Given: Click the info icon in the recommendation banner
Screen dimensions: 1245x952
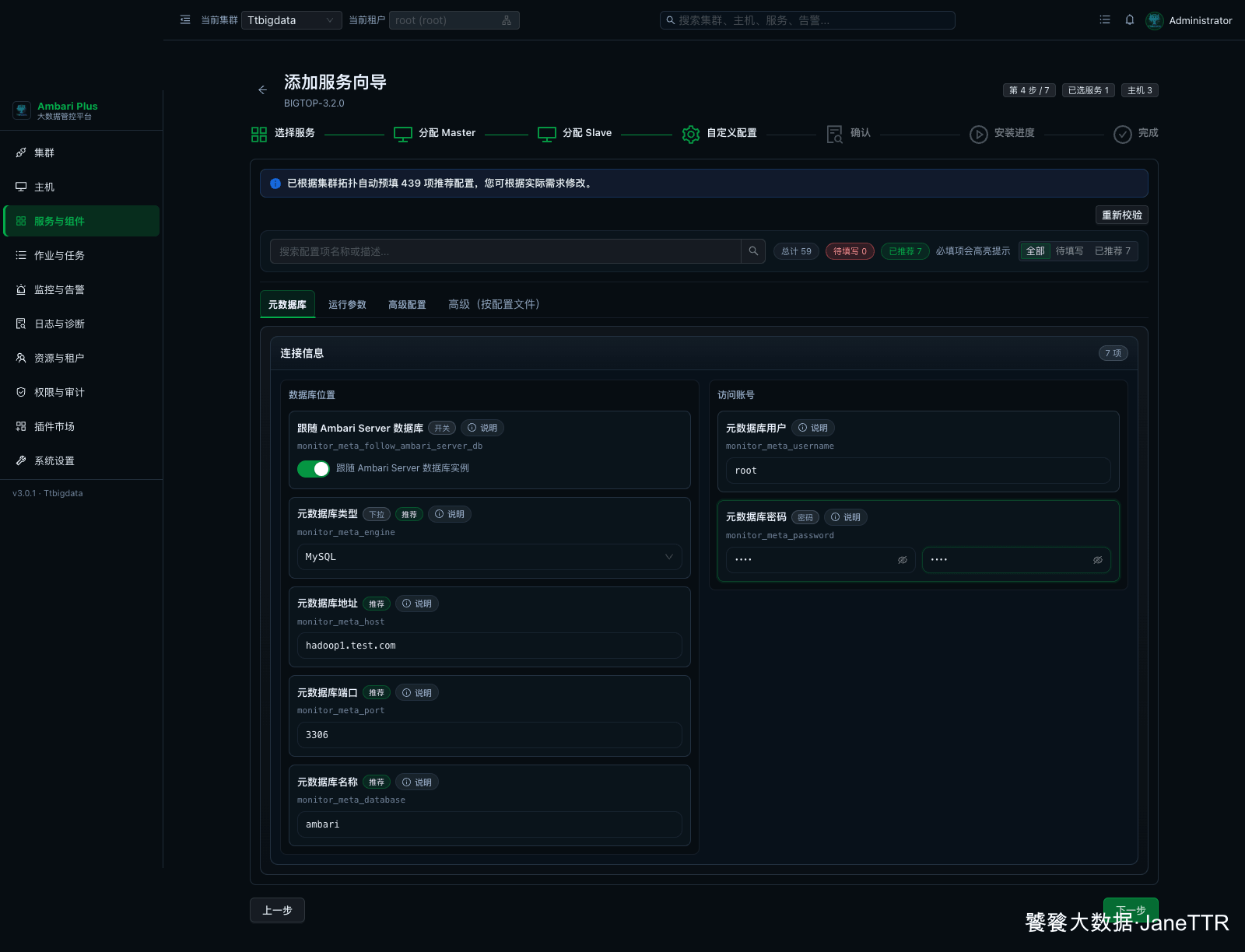Looking at the screenshot, I should point(275,184).
